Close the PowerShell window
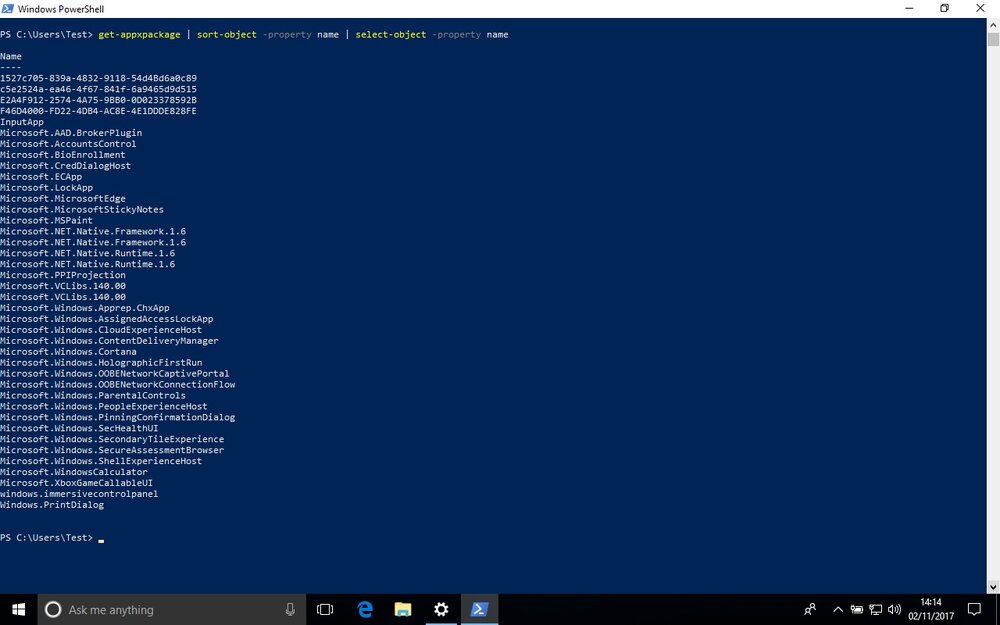This screenshot has height=625, width=1000. coord(980,8)
